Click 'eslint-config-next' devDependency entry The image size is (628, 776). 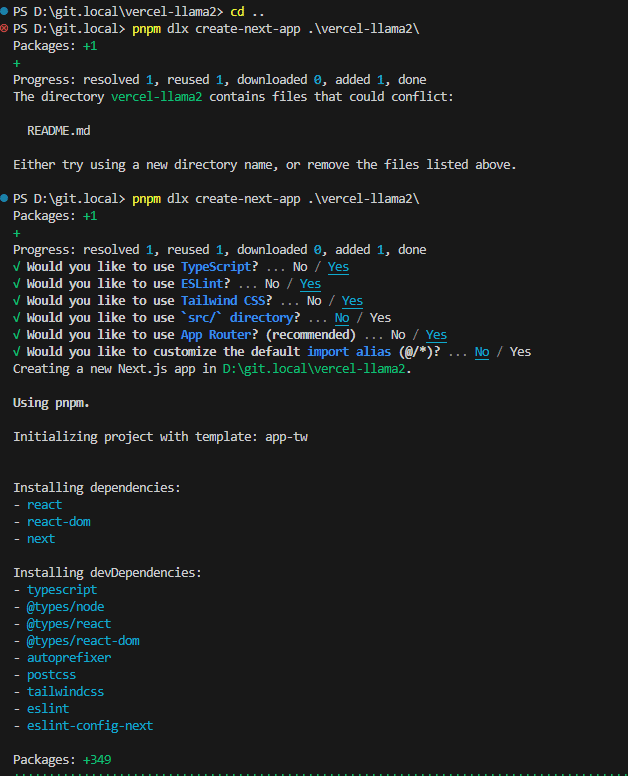point(90,726)
